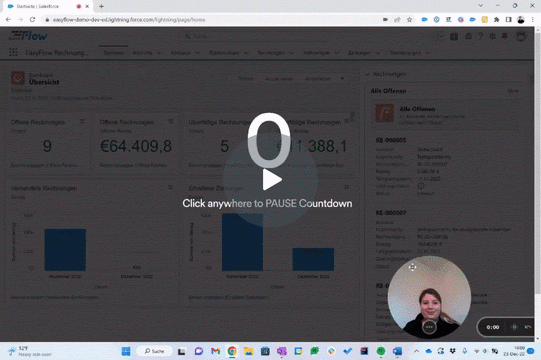Viewport: 541px width, 360px height.
Task: Open the dashboard actions dropdown arrow
Action: point(342,79)
